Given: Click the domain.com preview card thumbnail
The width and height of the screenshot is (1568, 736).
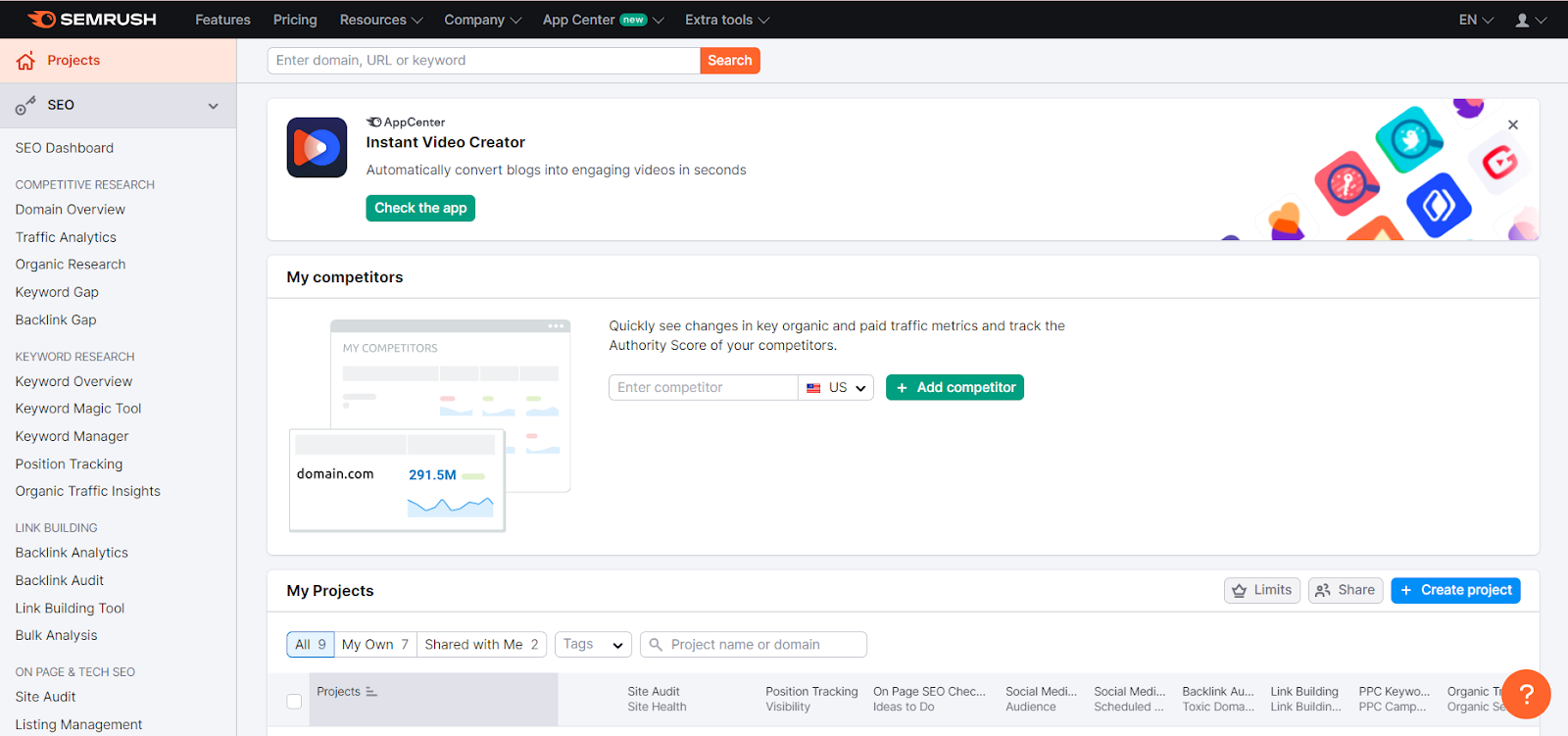Looking at the screenshot, I should [x=397, y=480].
